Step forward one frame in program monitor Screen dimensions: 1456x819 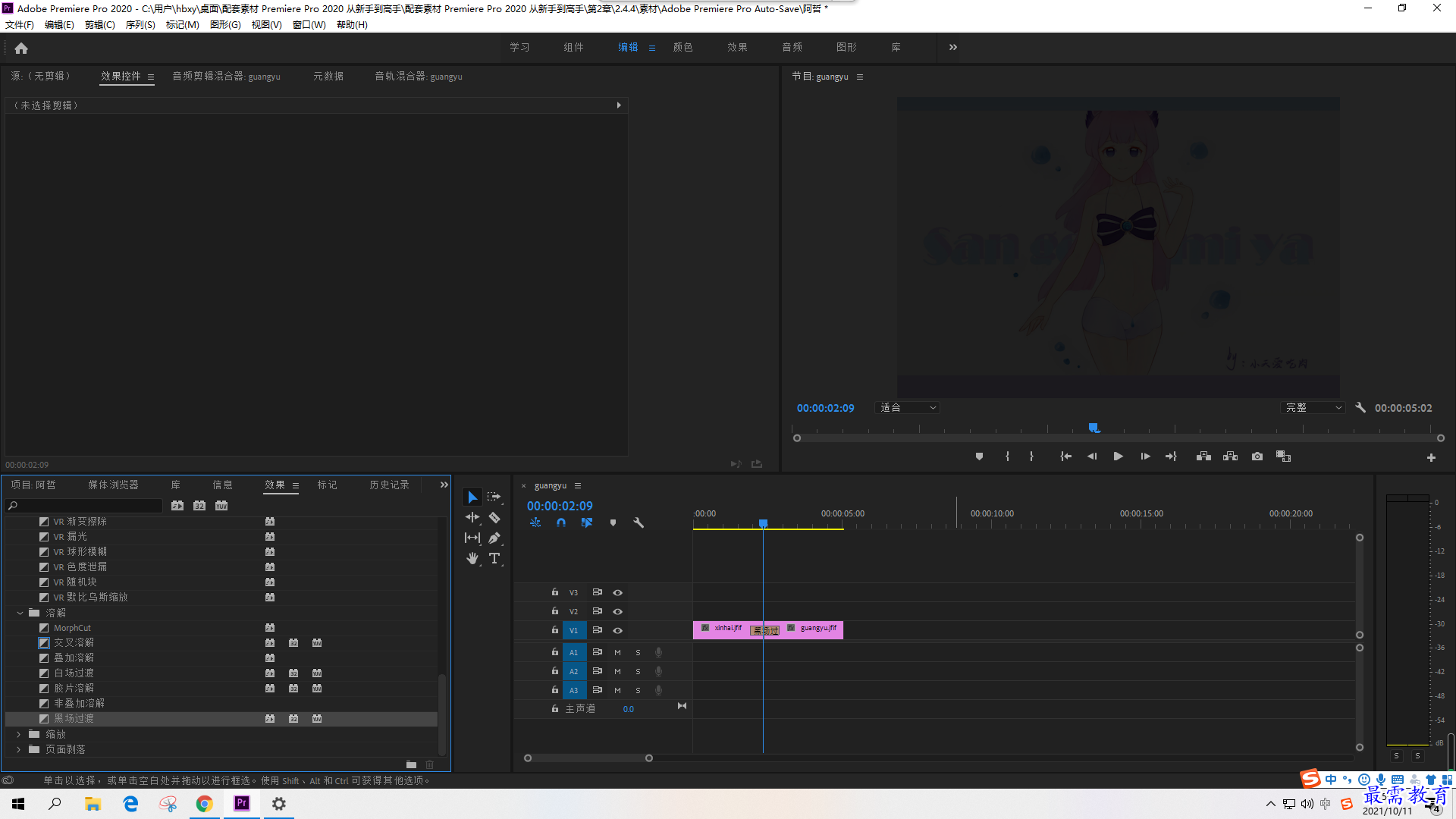click(1145, 457)
